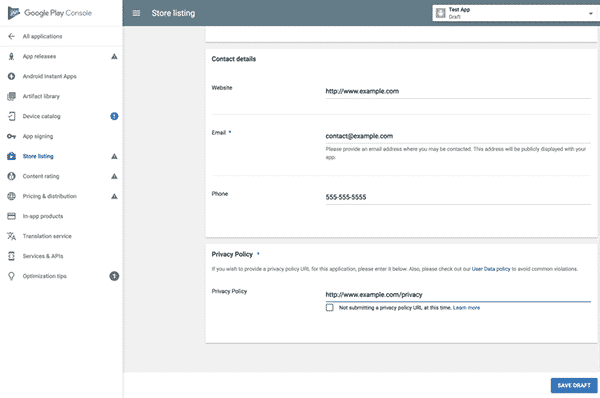Click the Privacy Policy URL field
Screen dimensions: 600x398
458,295
